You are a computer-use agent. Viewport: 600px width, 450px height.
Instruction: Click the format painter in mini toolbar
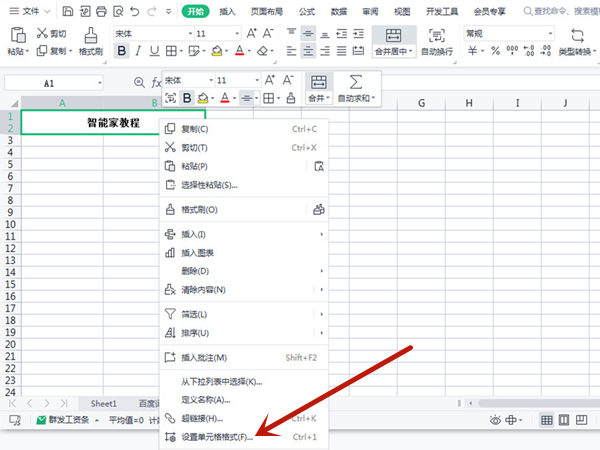click(291, 98)
